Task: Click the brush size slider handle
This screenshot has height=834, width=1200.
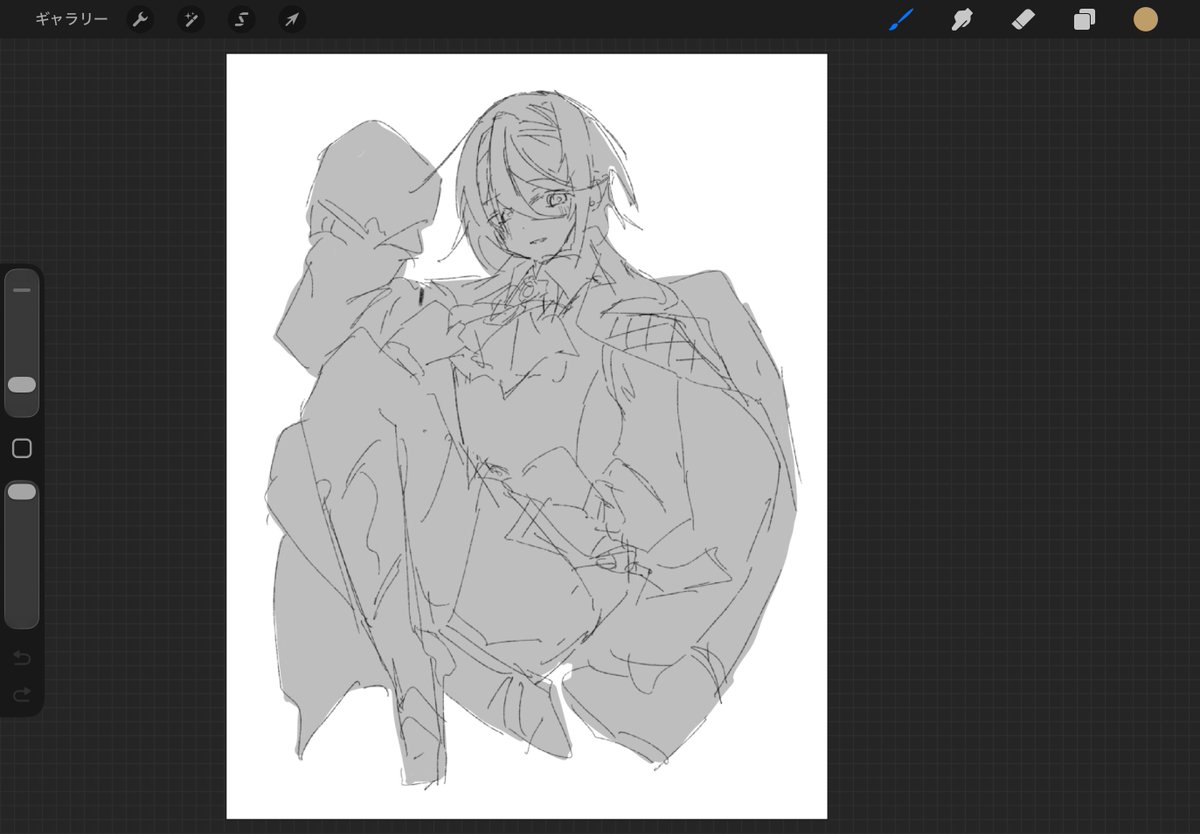Action: pyautogui.click(x=22, y=385)
